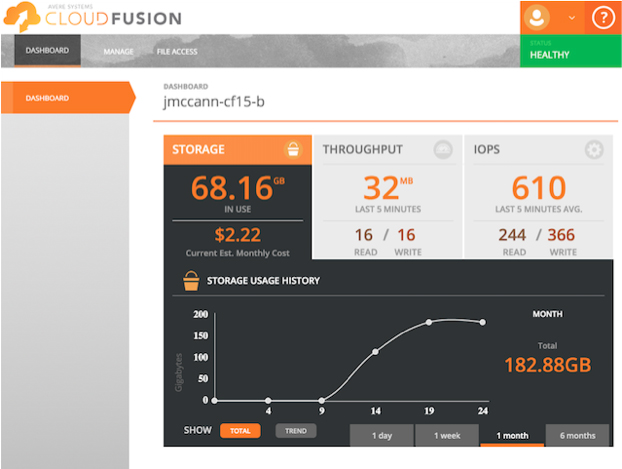The width and height of the screenshot is (622, 469).
Task: Click the Throughput gauge icon
Action: coord(443,150)
